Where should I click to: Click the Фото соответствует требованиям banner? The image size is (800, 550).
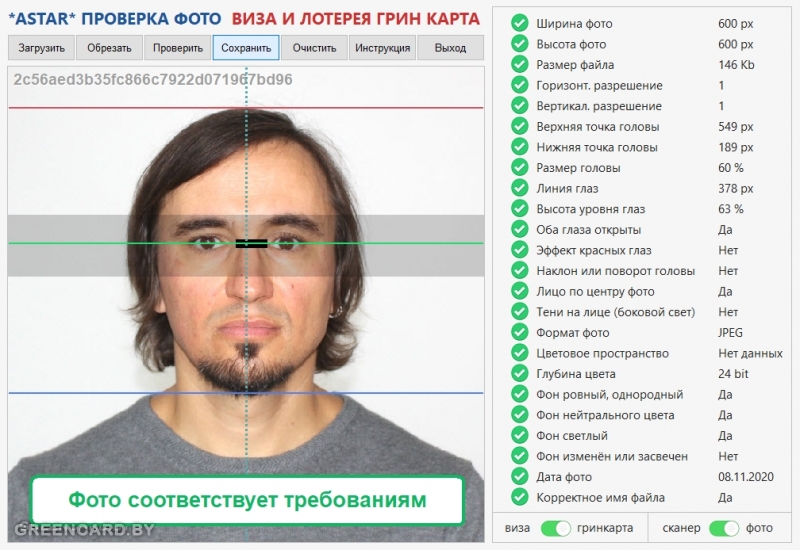coord(247,499)
